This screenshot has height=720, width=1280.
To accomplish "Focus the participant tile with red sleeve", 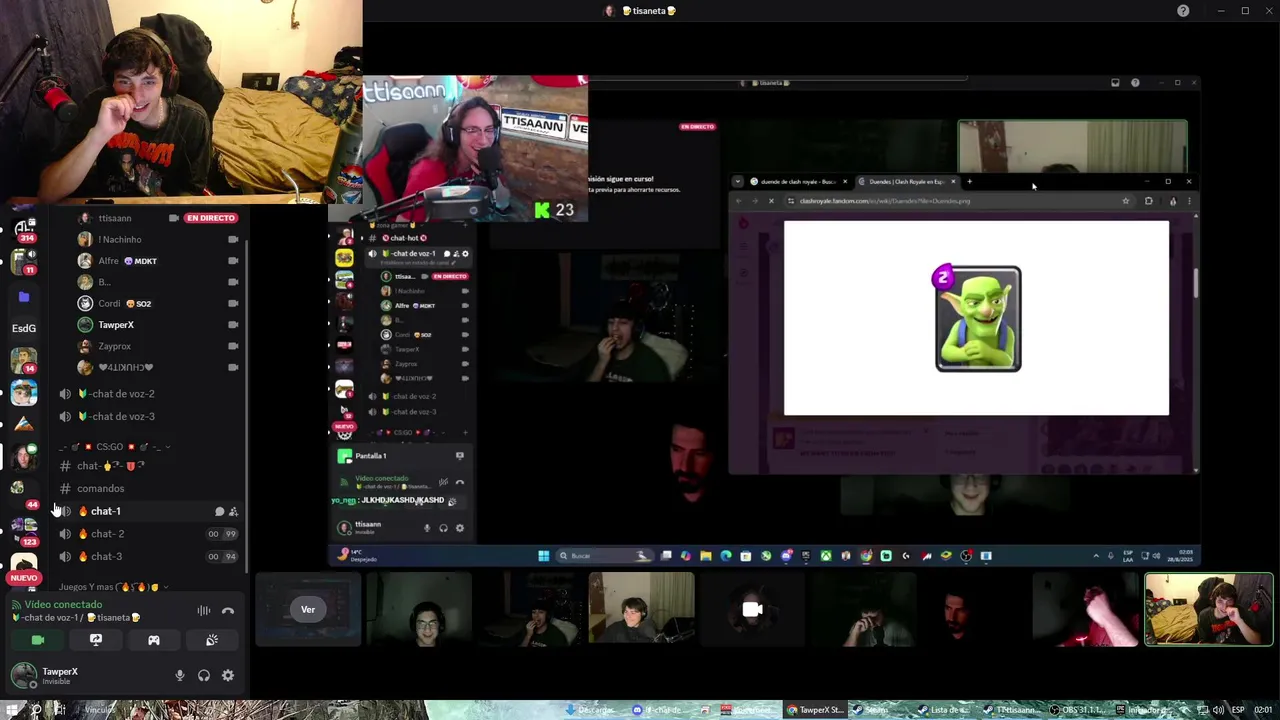I will point(1086,608).
